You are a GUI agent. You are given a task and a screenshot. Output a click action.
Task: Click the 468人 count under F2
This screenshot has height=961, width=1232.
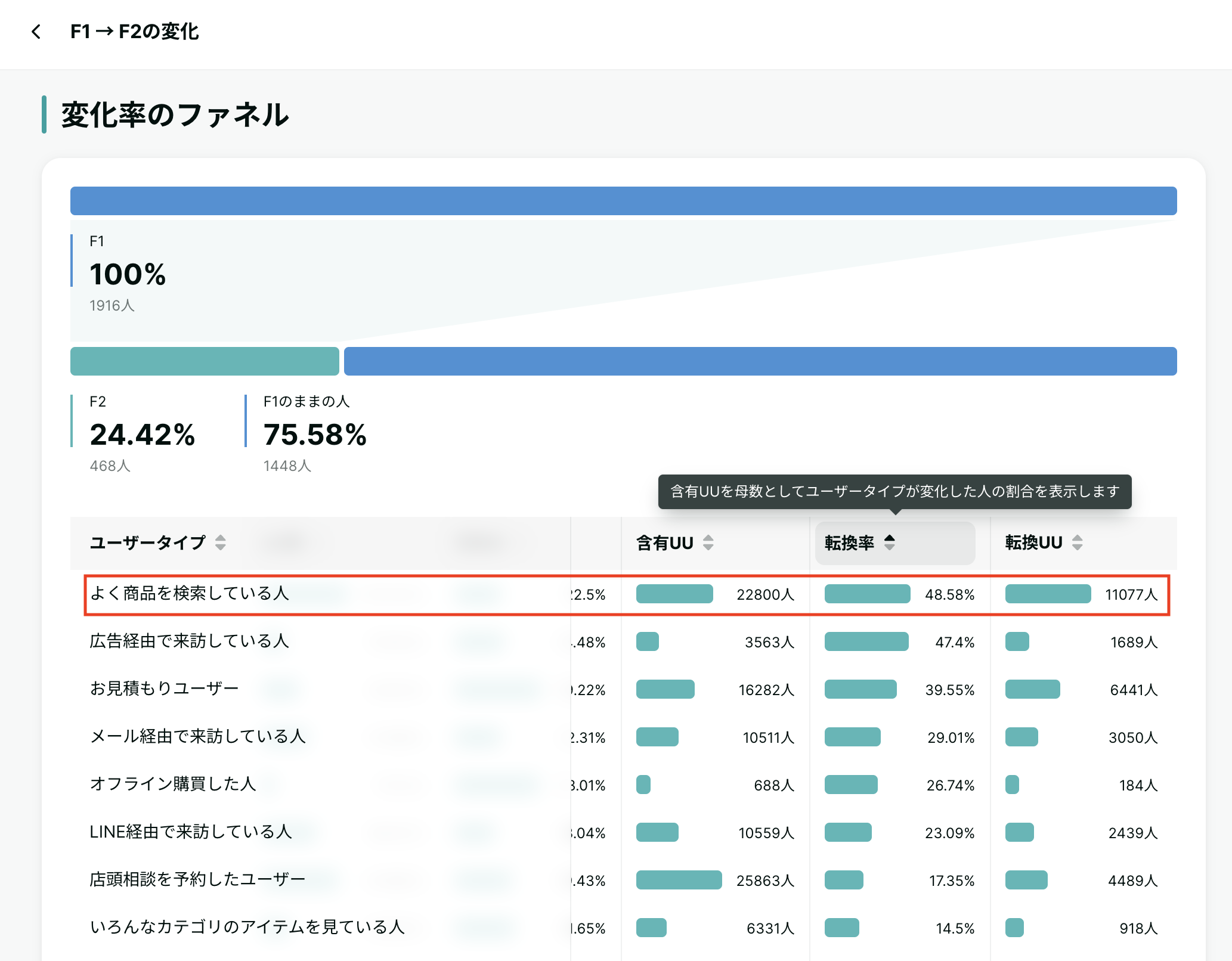110,466
